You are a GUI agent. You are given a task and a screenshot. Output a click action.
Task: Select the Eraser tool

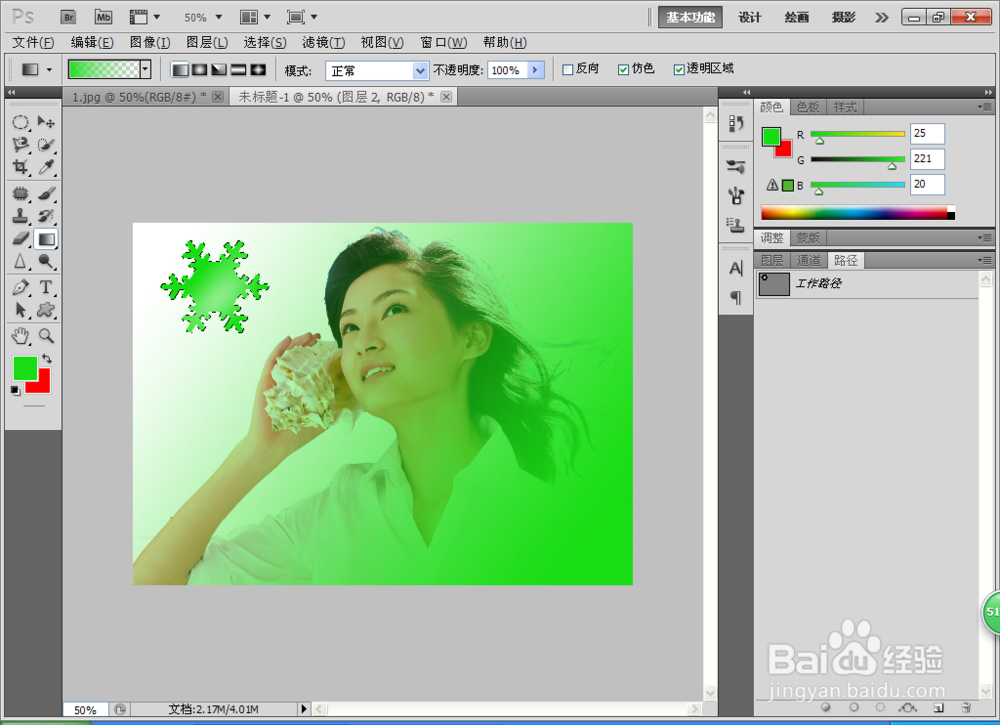tap(20, 238)
